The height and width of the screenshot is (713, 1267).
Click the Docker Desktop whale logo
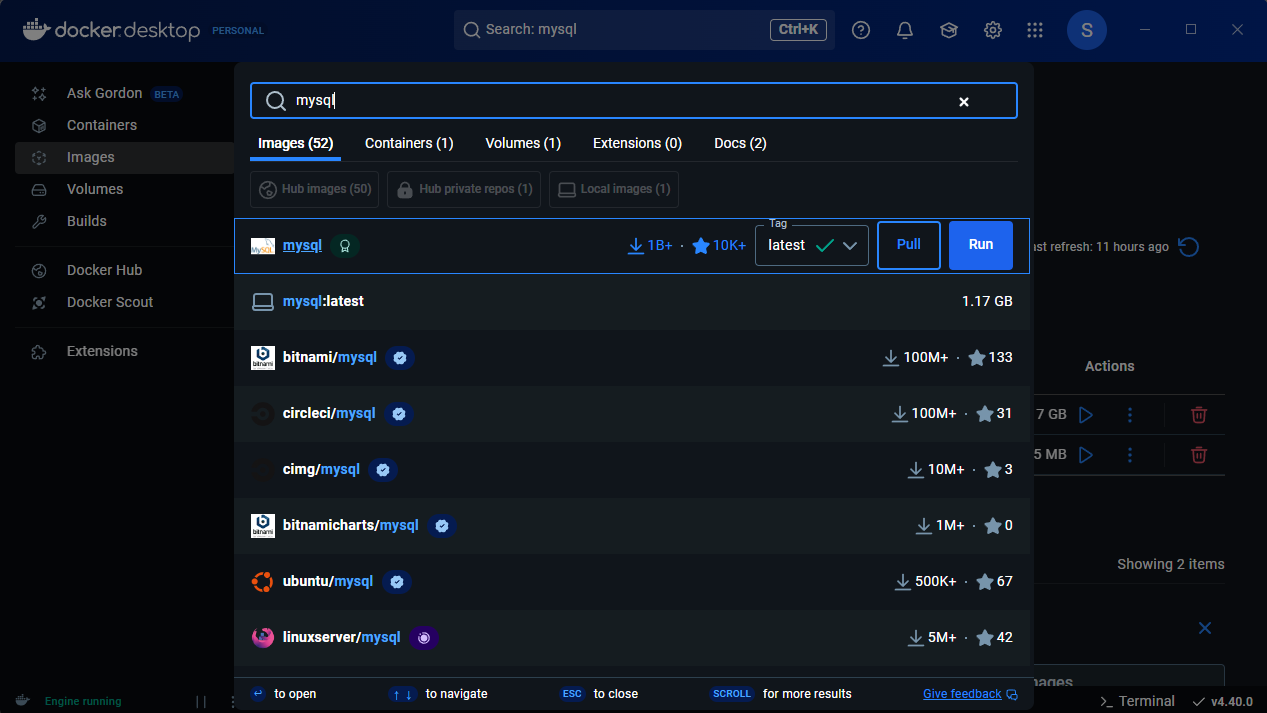[35, 30]
